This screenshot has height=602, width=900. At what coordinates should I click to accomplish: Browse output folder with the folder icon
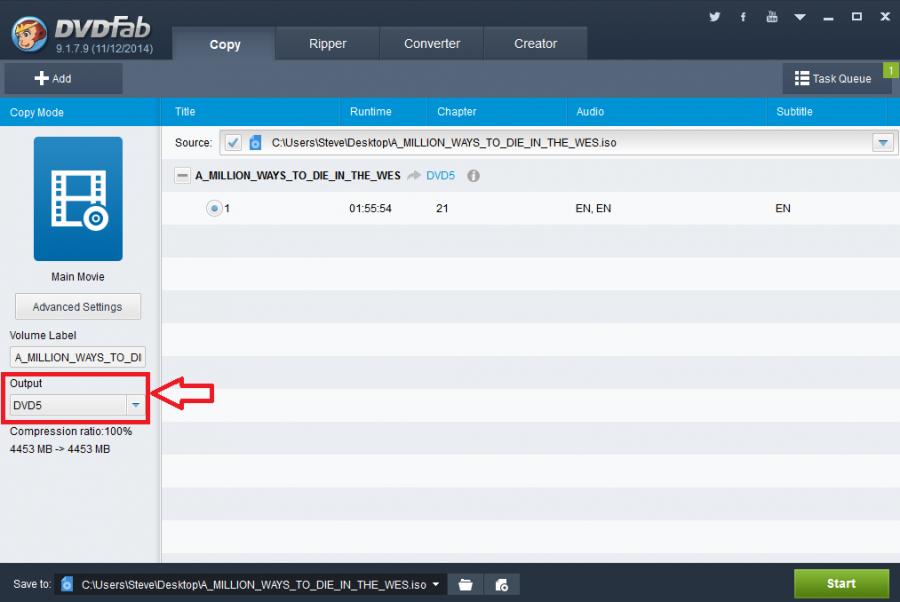tap(465, 584)
